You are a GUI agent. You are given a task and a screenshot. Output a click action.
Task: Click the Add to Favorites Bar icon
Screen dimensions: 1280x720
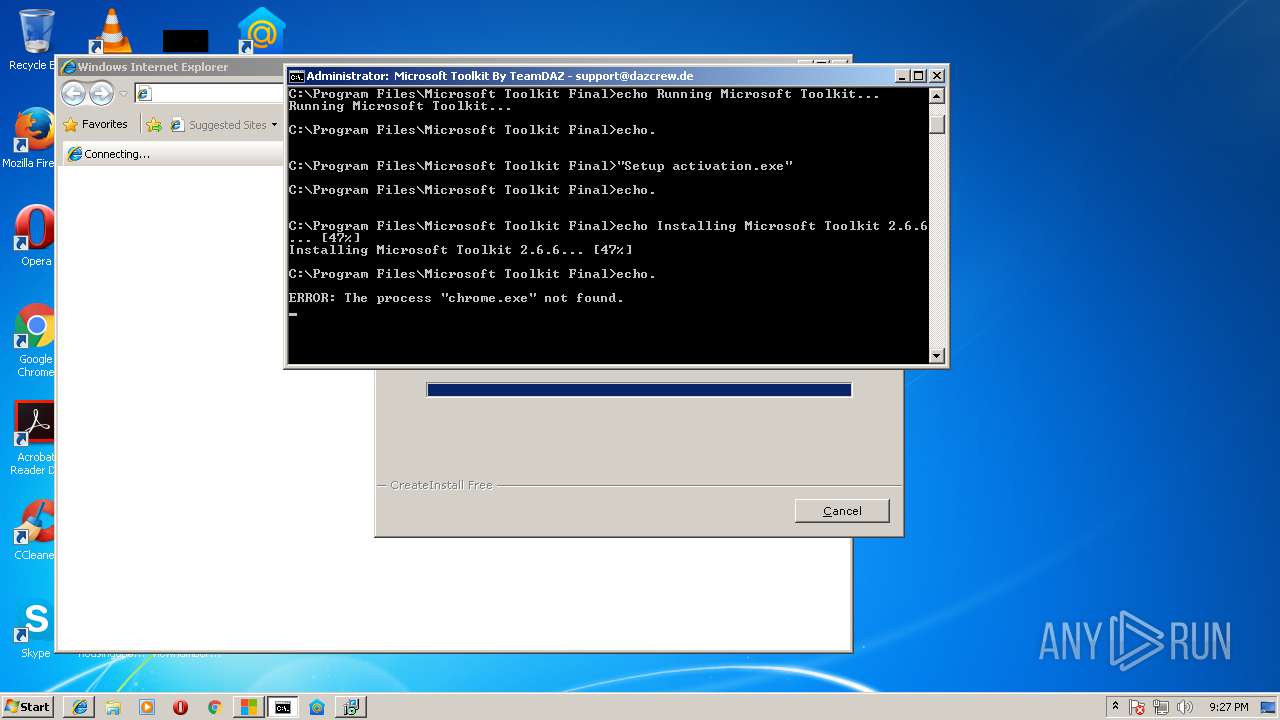pos(153,125)
